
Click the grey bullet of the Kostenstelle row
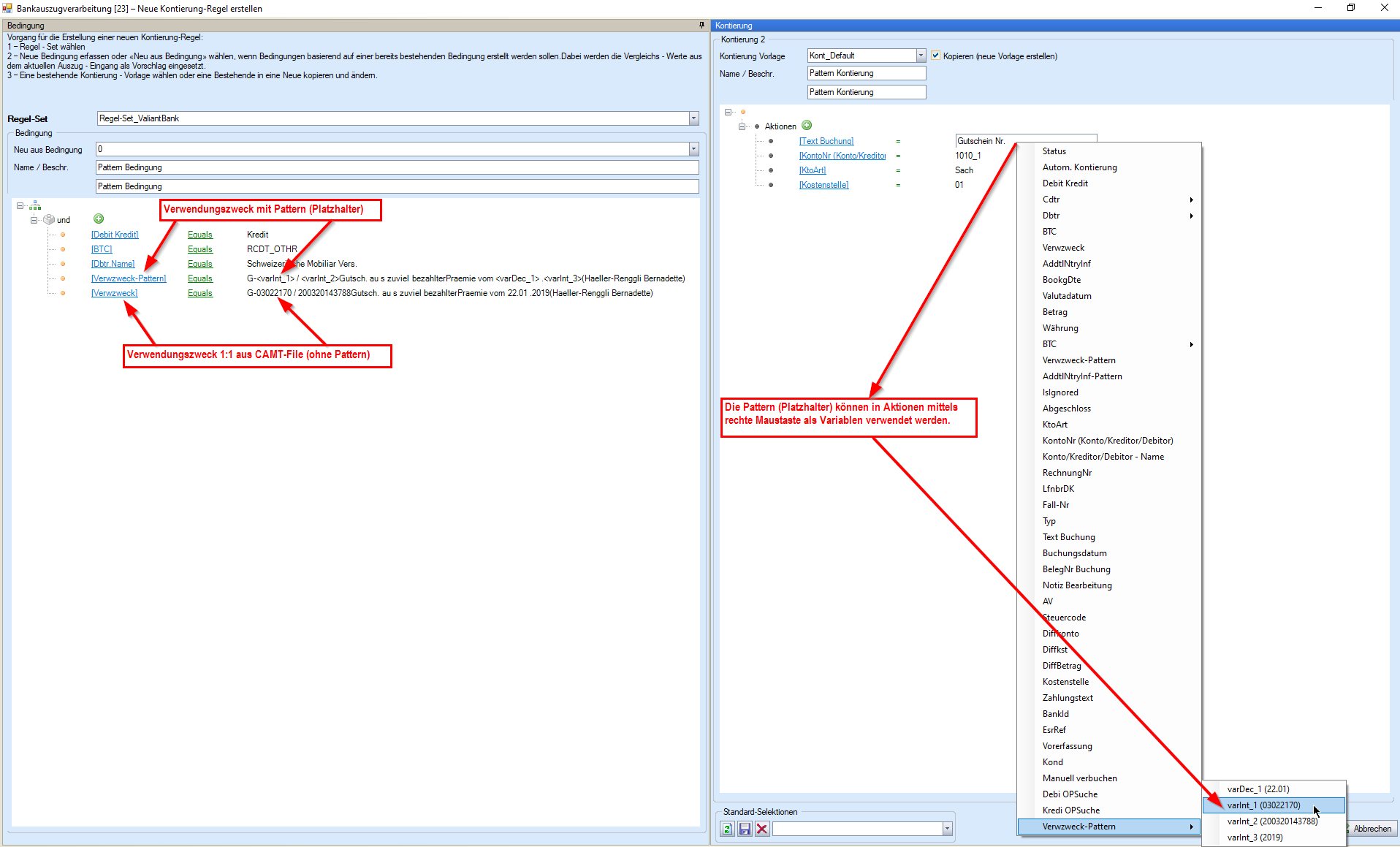[x=771, y=185]
